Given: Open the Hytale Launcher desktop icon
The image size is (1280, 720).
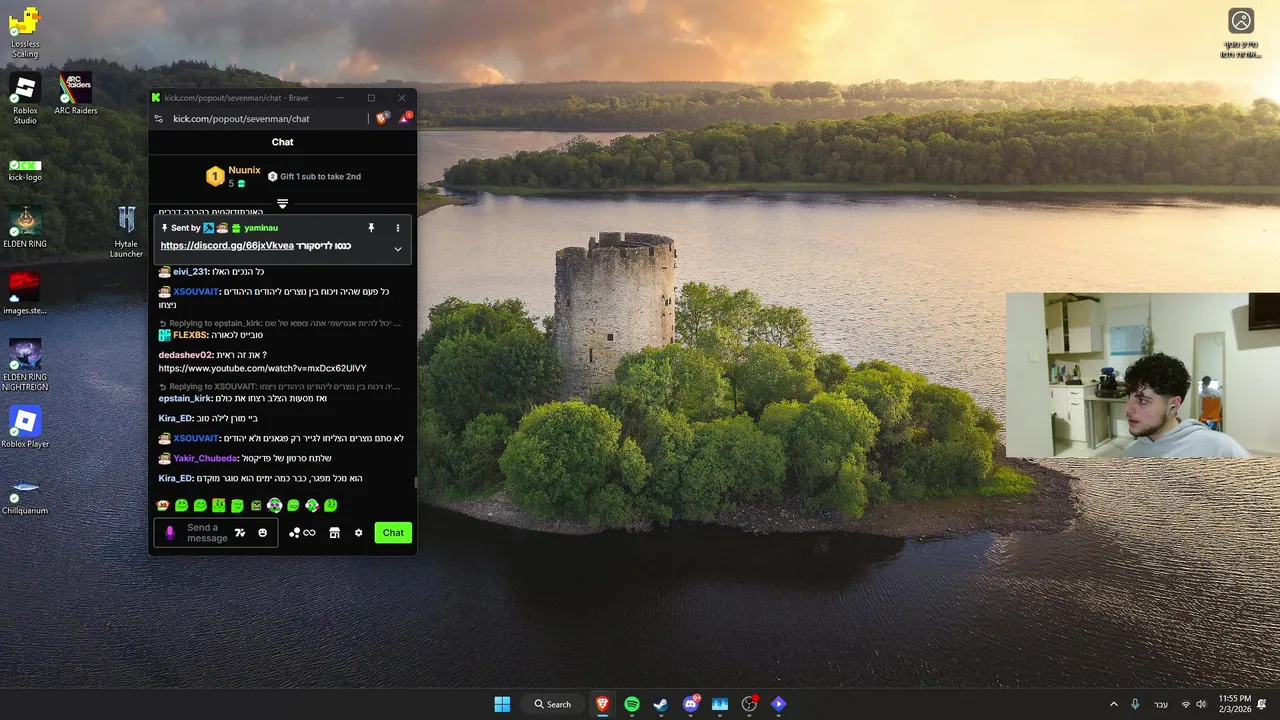Looking at the screenshot, I should (126, 232).
